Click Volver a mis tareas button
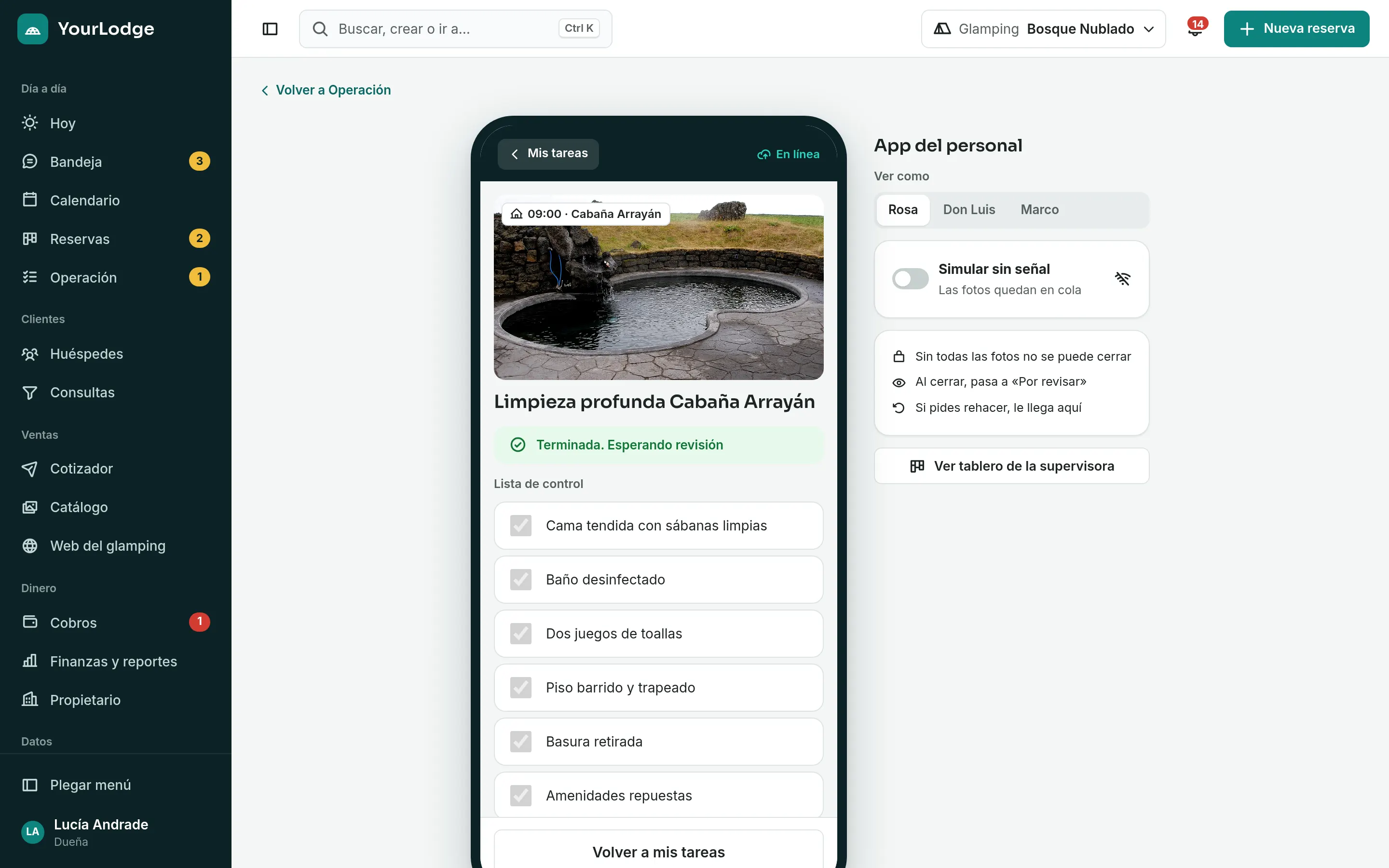1389x868 pixels. 658,850
